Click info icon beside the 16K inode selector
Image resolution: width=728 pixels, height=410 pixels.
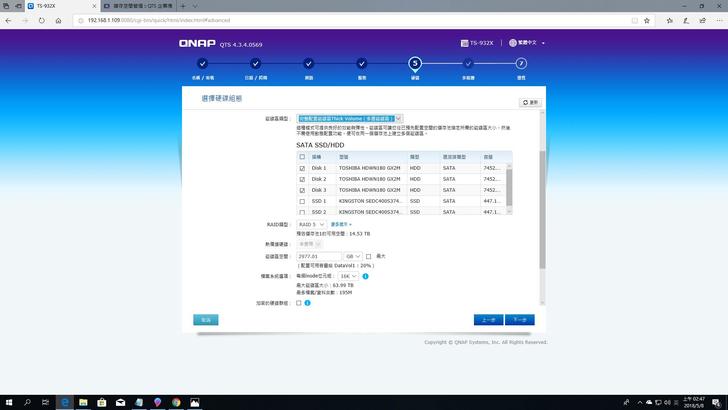tap(366, 275)
